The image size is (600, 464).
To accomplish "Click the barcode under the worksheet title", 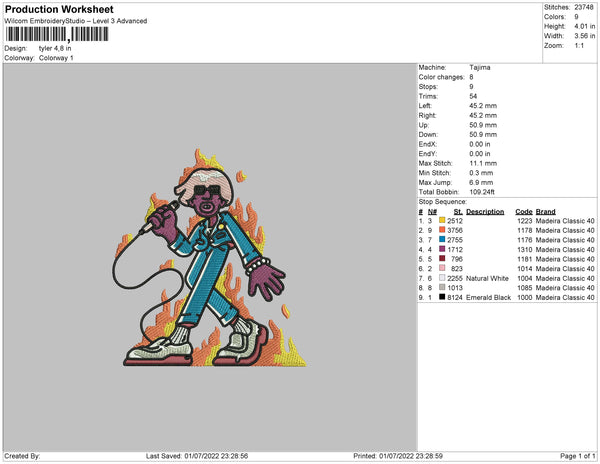I will pos(57,34).
